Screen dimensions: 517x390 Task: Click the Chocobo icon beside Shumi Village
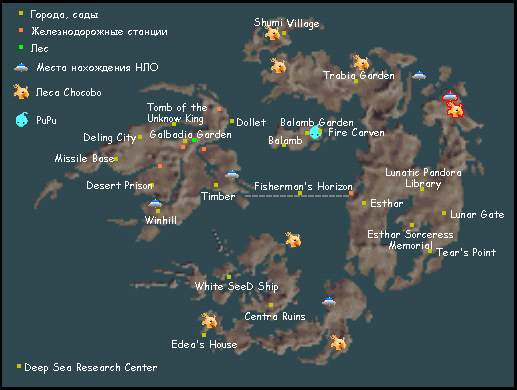[272, 34]
